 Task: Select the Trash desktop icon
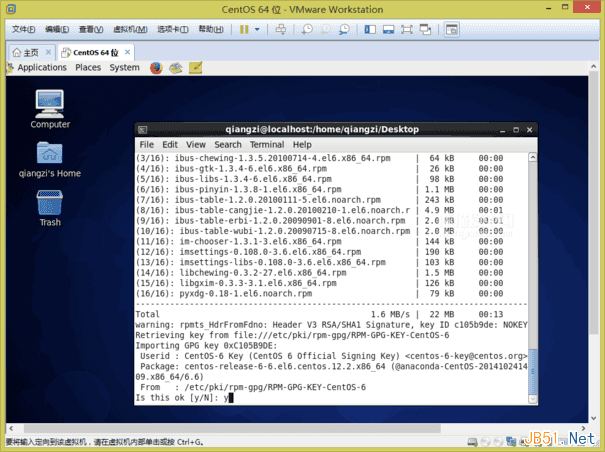coord(50,208)
